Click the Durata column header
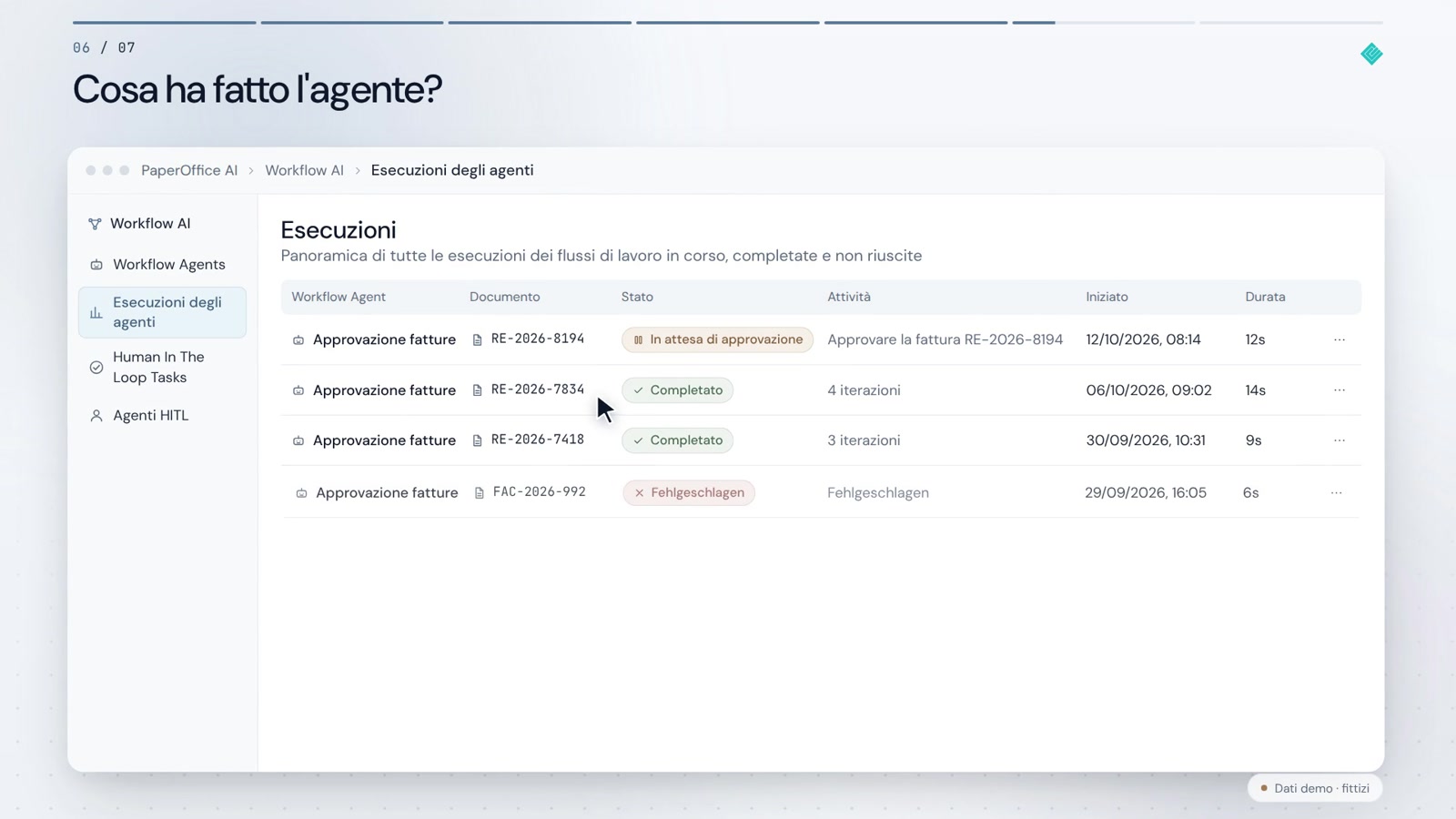This screenshot has width=1456, height=819. (x=1265, y=298)
